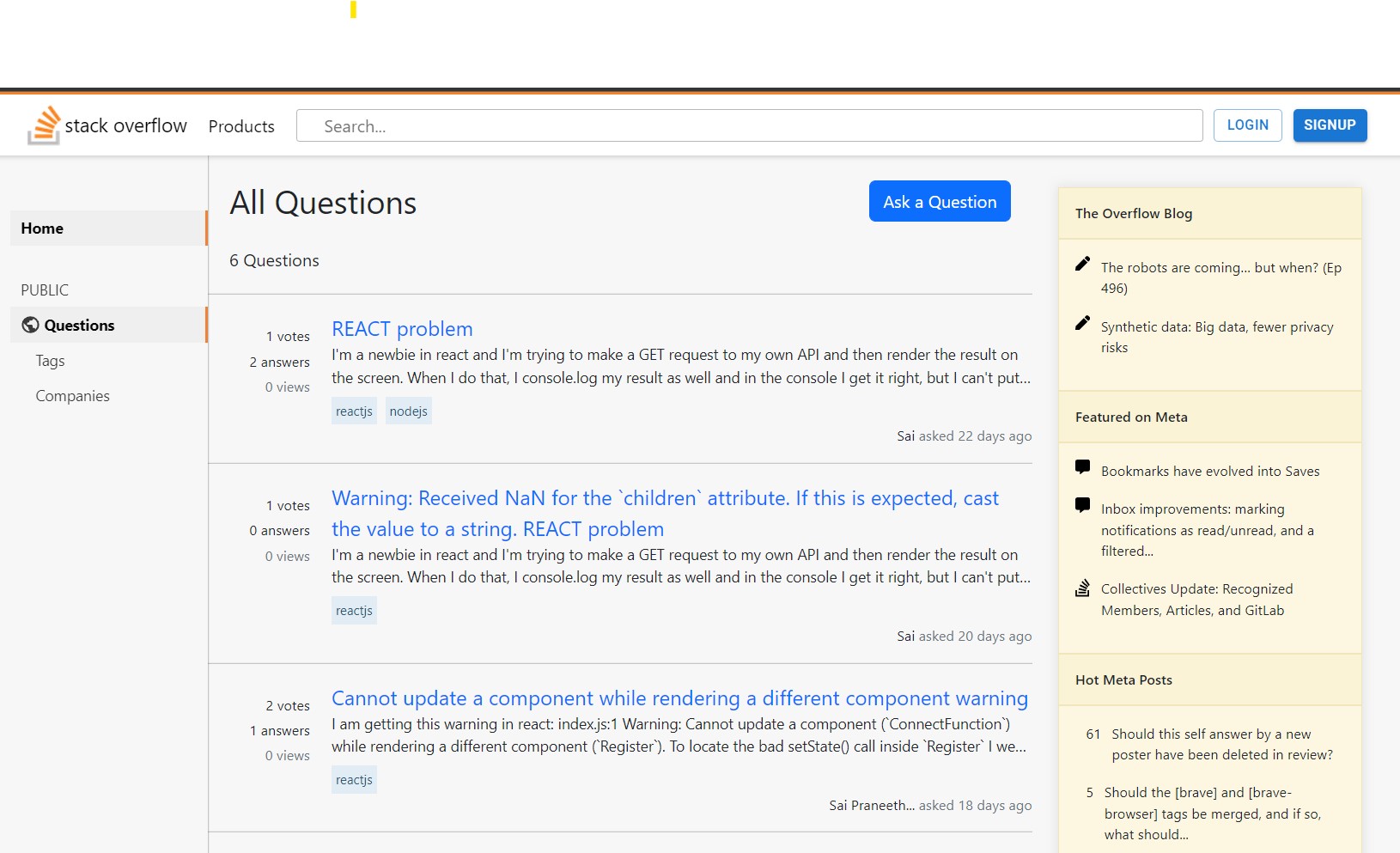The width and height of the screenshot is (1400, 853).
Task: Open 'Inbox improvements' meta post
Action: [1208, 530]
